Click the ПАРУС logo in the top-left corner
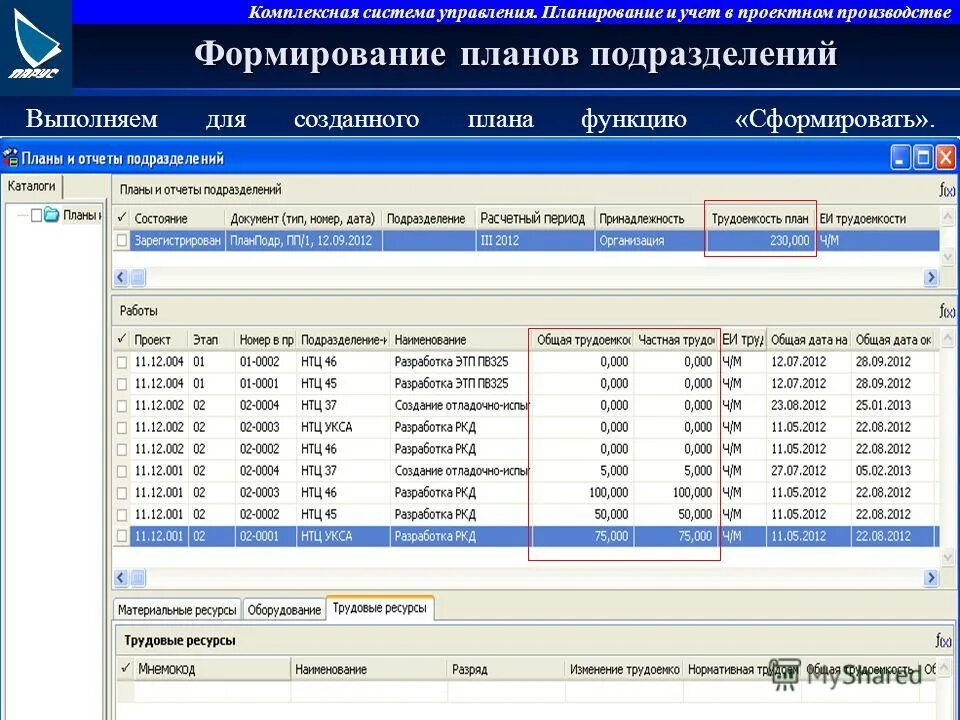960x720 pixels. click(x=35, y=42)
